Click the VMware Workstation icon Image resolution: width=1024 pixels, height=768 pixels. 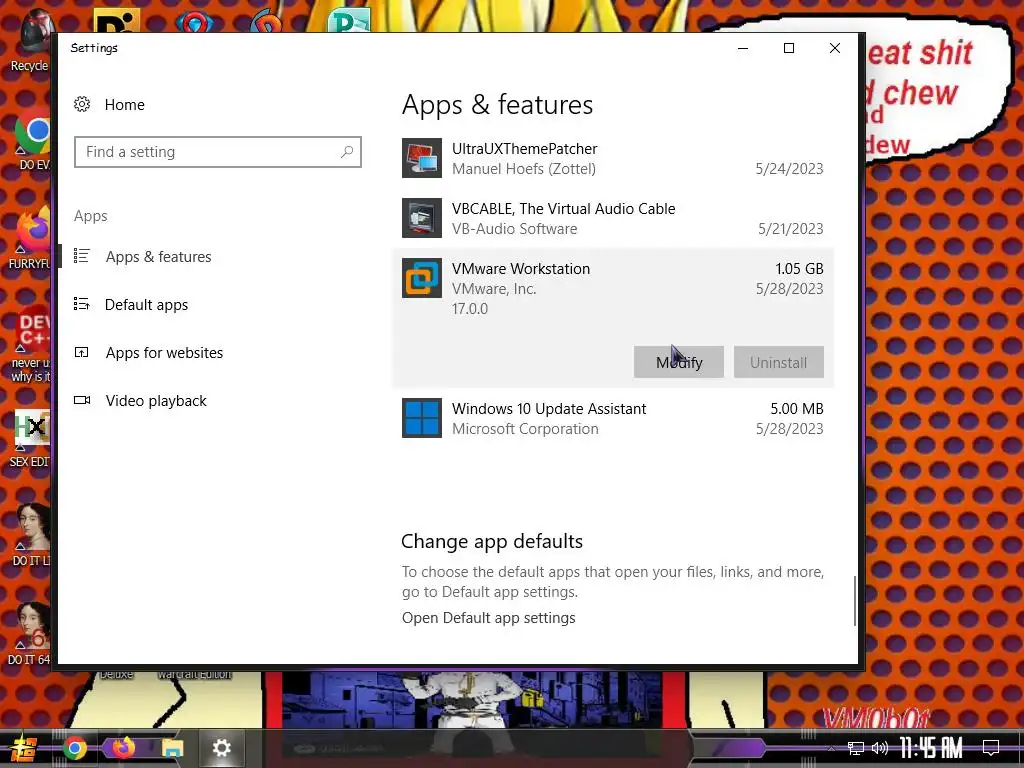coord(422,278)
